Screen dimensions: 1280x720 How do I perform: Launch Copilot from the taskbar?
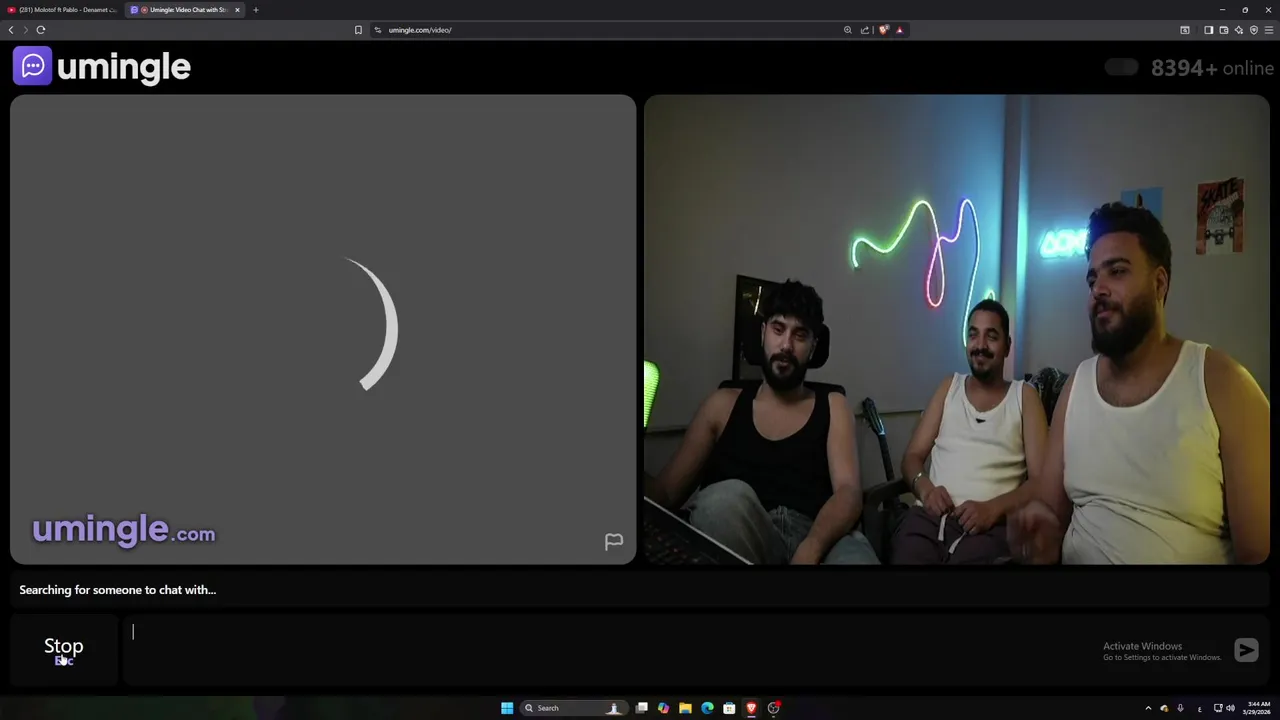663,708
